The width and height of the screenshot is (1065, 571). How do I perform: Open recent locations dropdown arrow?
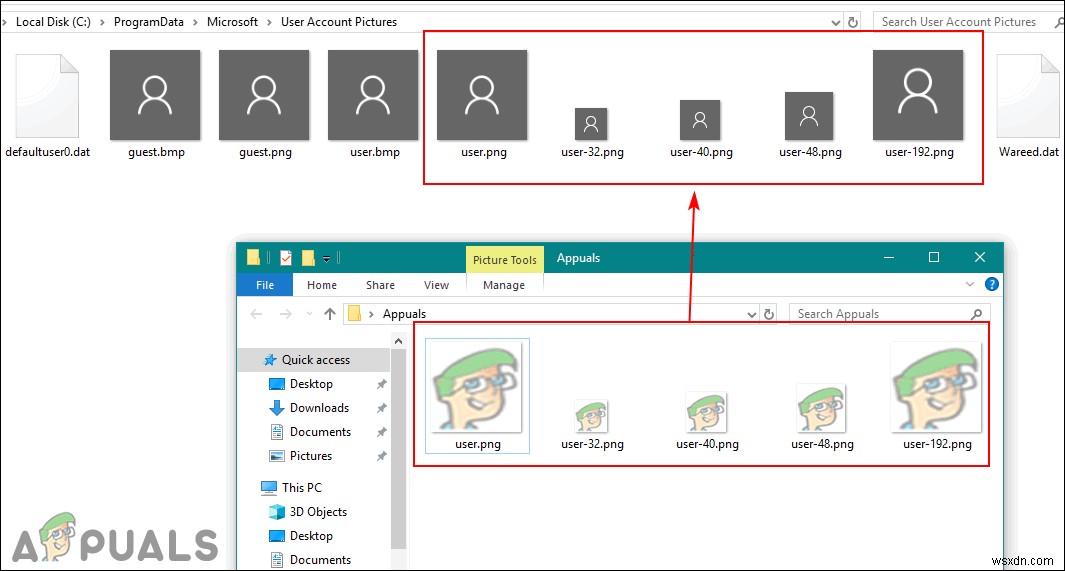click(x=309, y=314)
